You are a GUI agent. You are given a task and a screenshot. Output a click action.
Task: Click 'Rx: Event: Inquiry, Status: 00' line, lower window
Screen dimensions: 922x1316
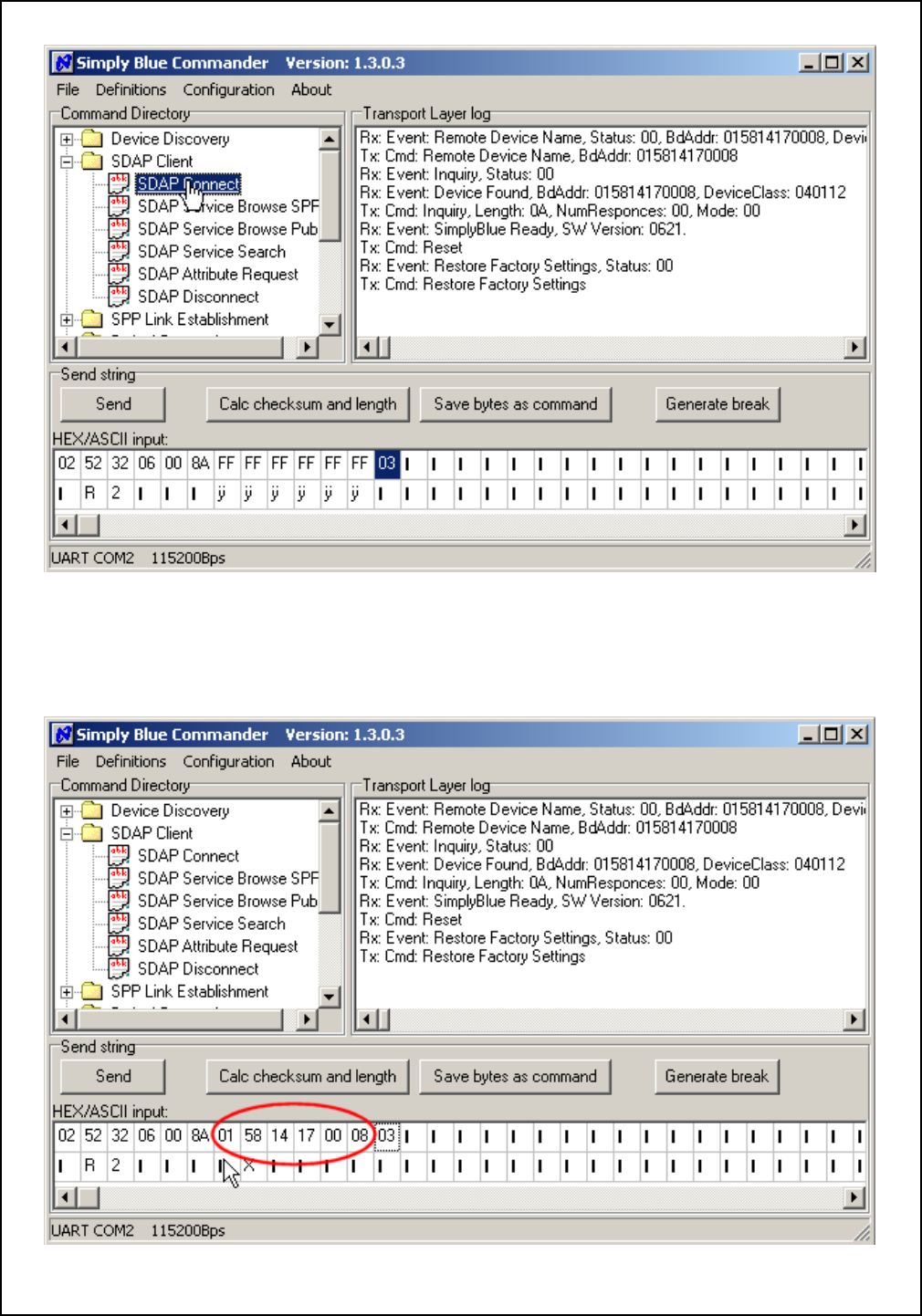456,846
